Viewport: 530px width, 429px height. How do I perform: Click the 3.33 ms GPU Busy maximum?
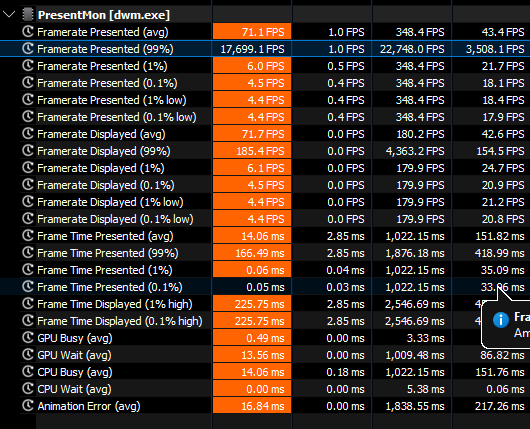pyautogui.click(x=426, y=338)
